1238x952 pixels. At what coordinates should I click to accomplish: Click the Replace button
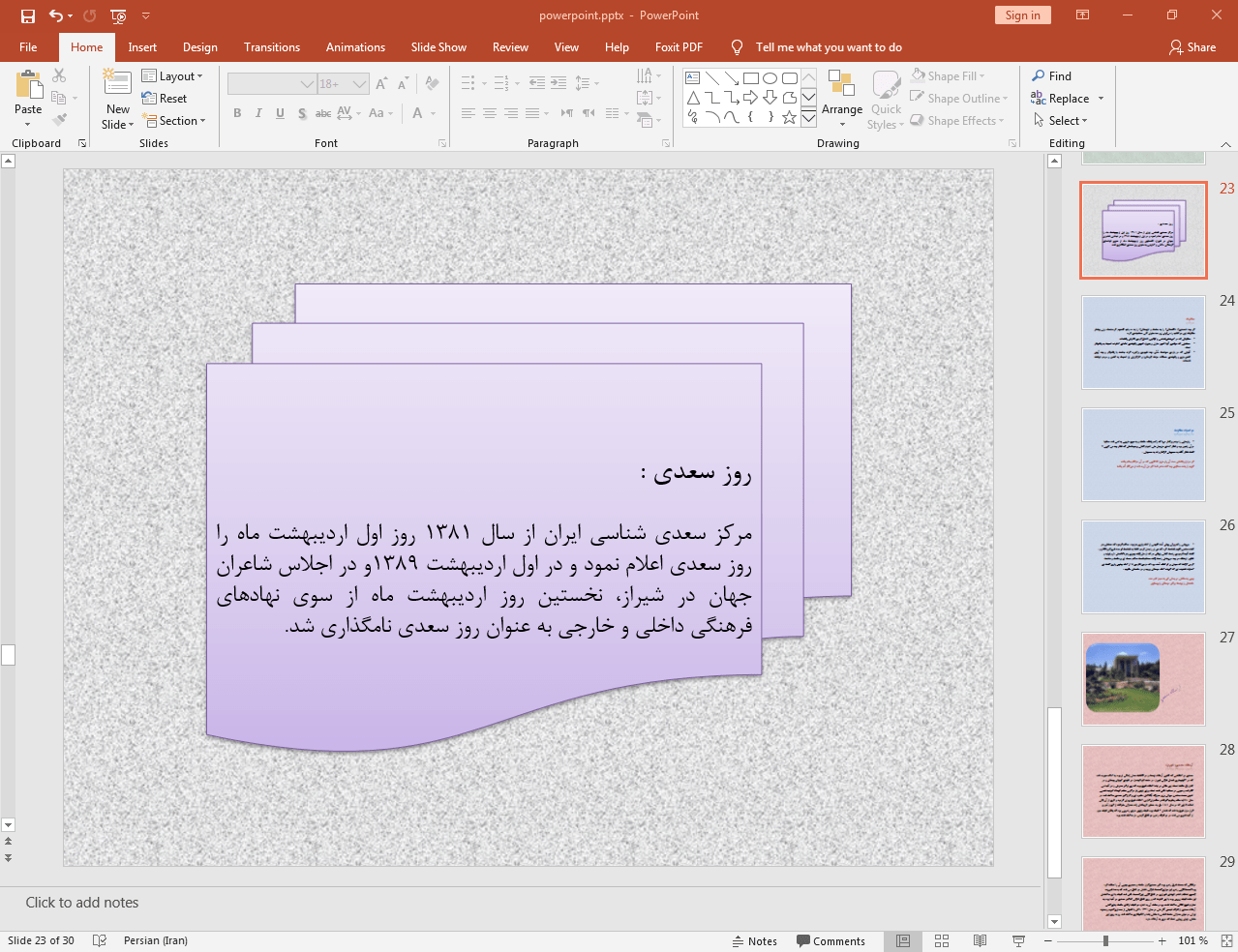click(x=1061, y=98)
